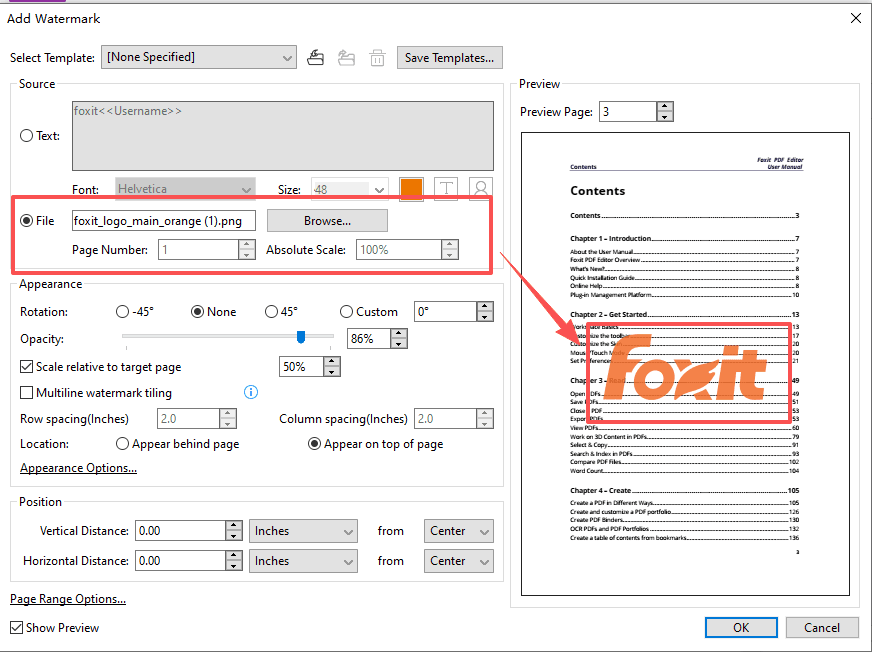The height and width of the screenshot is (652, 872).
Task: Select the Text source radio button
Action: click(26, 136)
